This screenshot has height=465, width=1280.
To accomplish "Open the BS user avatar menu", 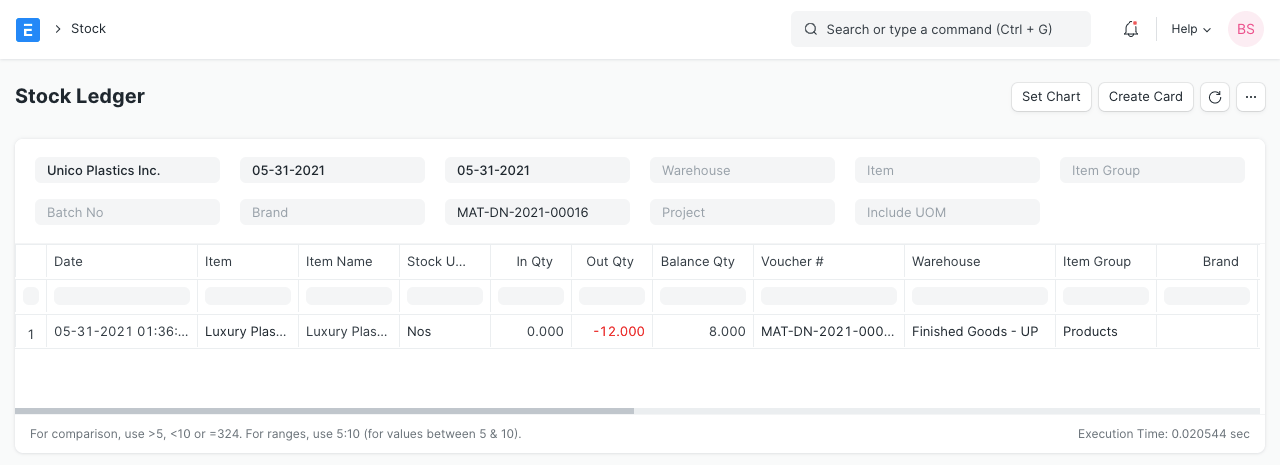I will 1246,29.
